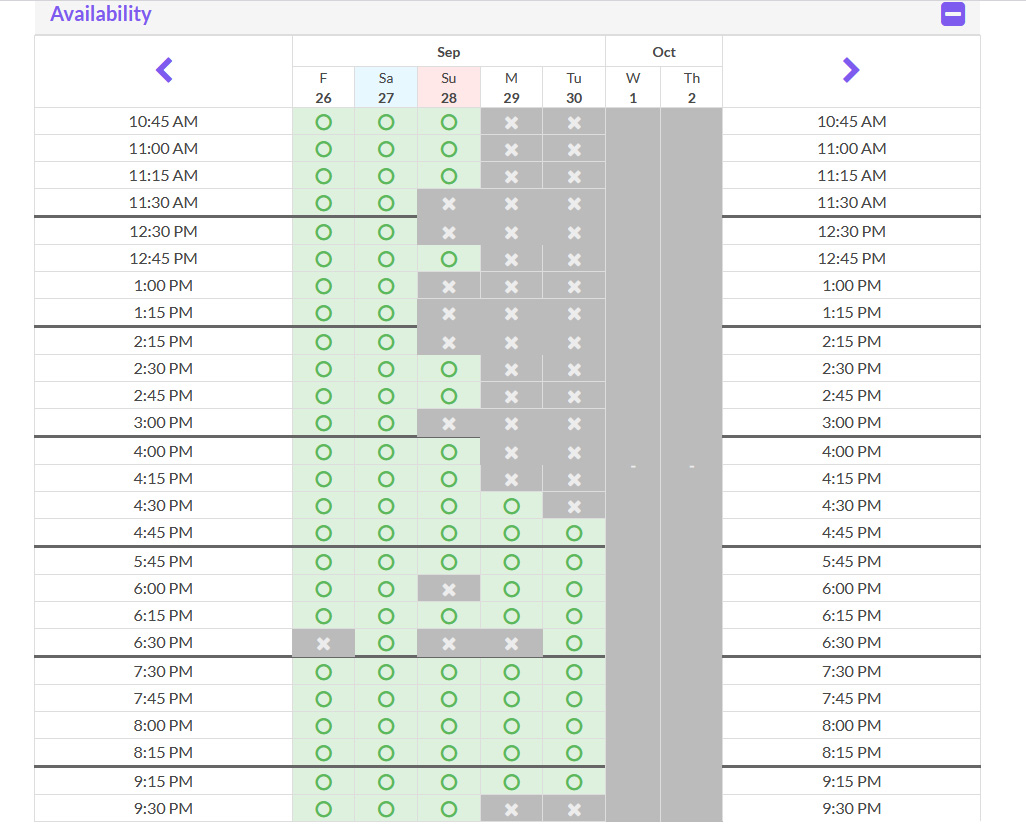
Task: Click unavailable X Tuesday 30 at 10:45 AM
Action: point(574,123)
